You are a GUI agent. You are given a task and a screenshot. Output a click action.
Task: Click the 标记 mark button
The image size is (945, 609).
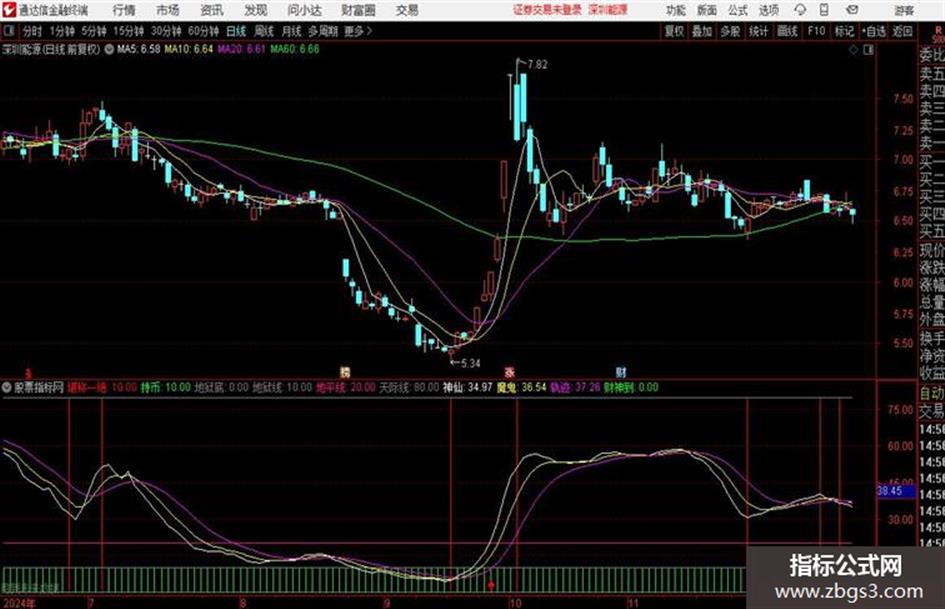pyautogui.click(x=844, y=31)
